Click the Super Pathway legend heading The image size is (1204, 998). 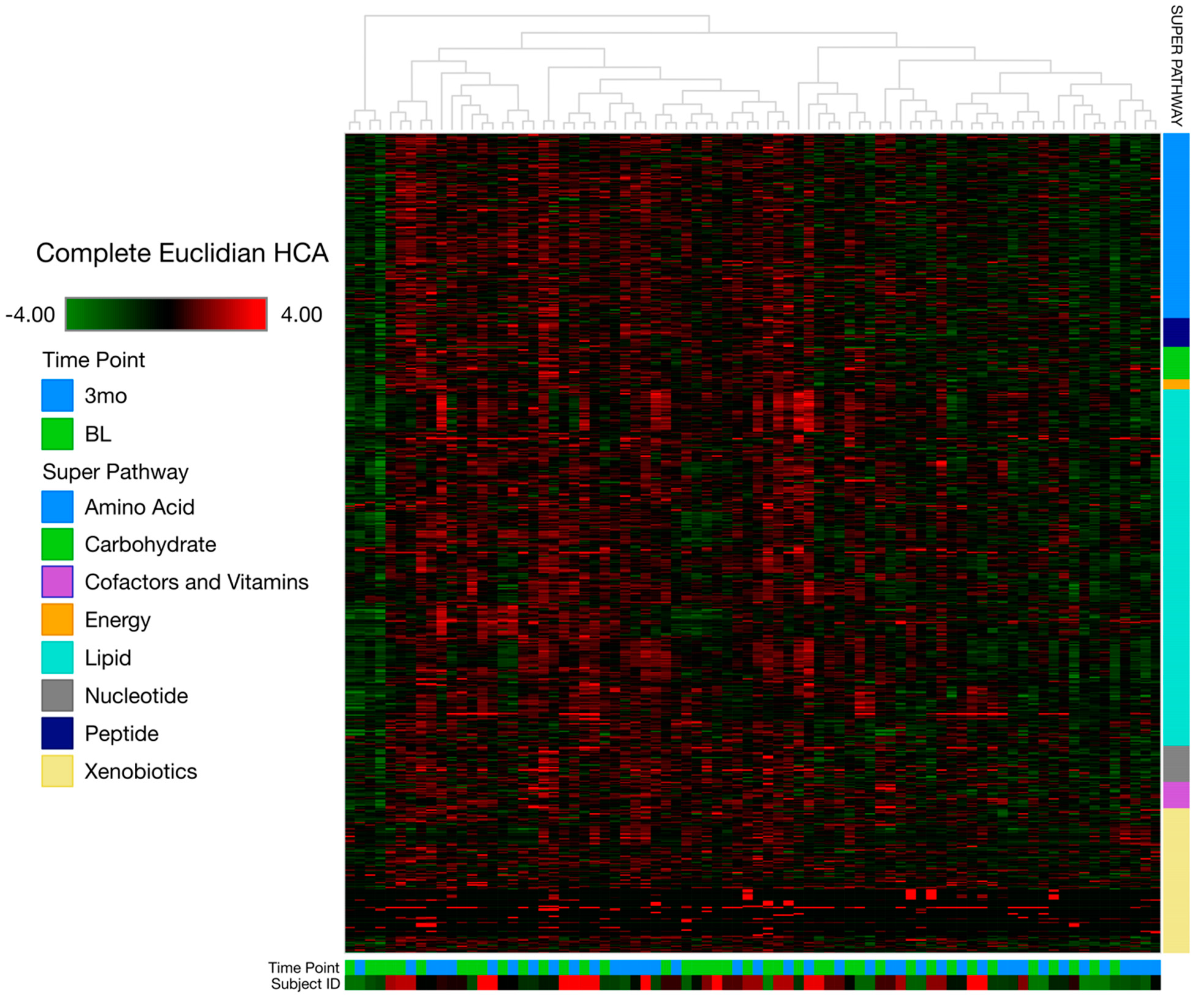[115, 472]
